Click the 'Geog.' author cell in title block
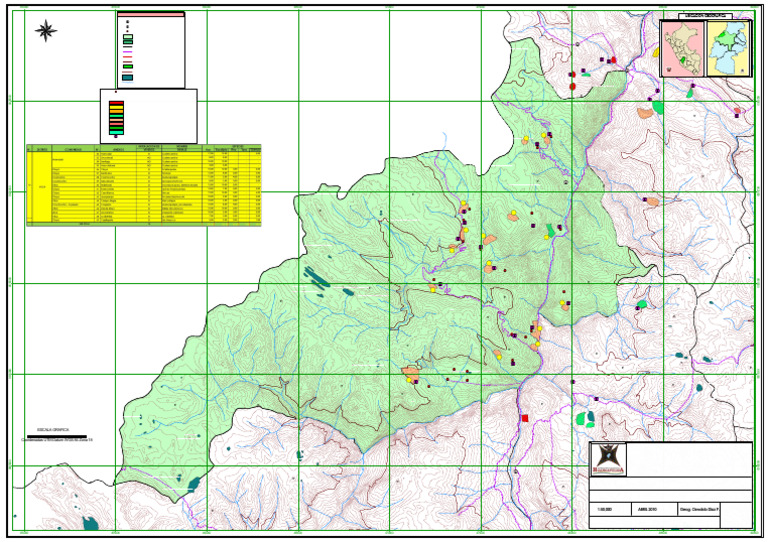 699,509
